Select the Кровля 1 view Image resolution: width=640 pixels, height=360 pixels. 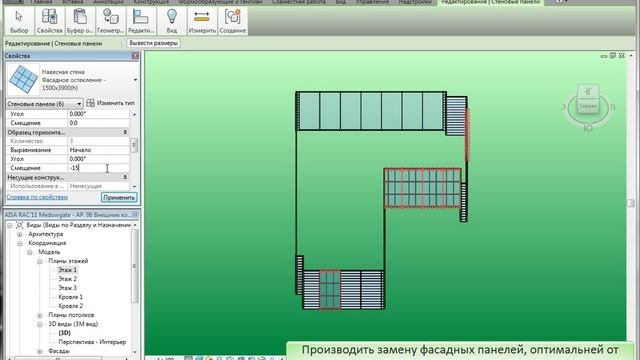(x=71, y=297)
